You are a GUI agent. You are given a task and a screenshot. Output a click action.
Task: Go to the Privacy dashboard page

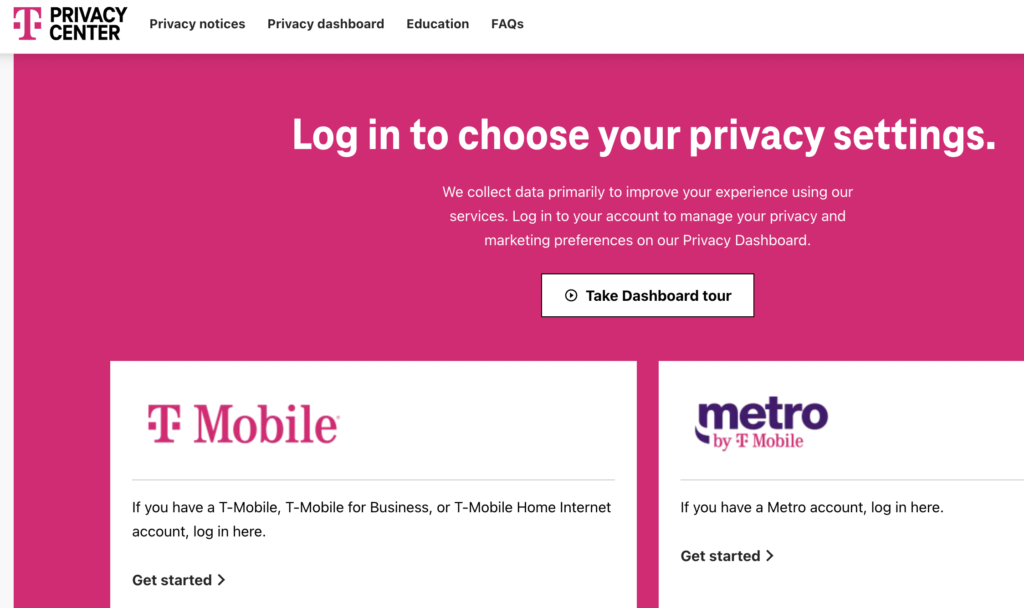point(325,24)
